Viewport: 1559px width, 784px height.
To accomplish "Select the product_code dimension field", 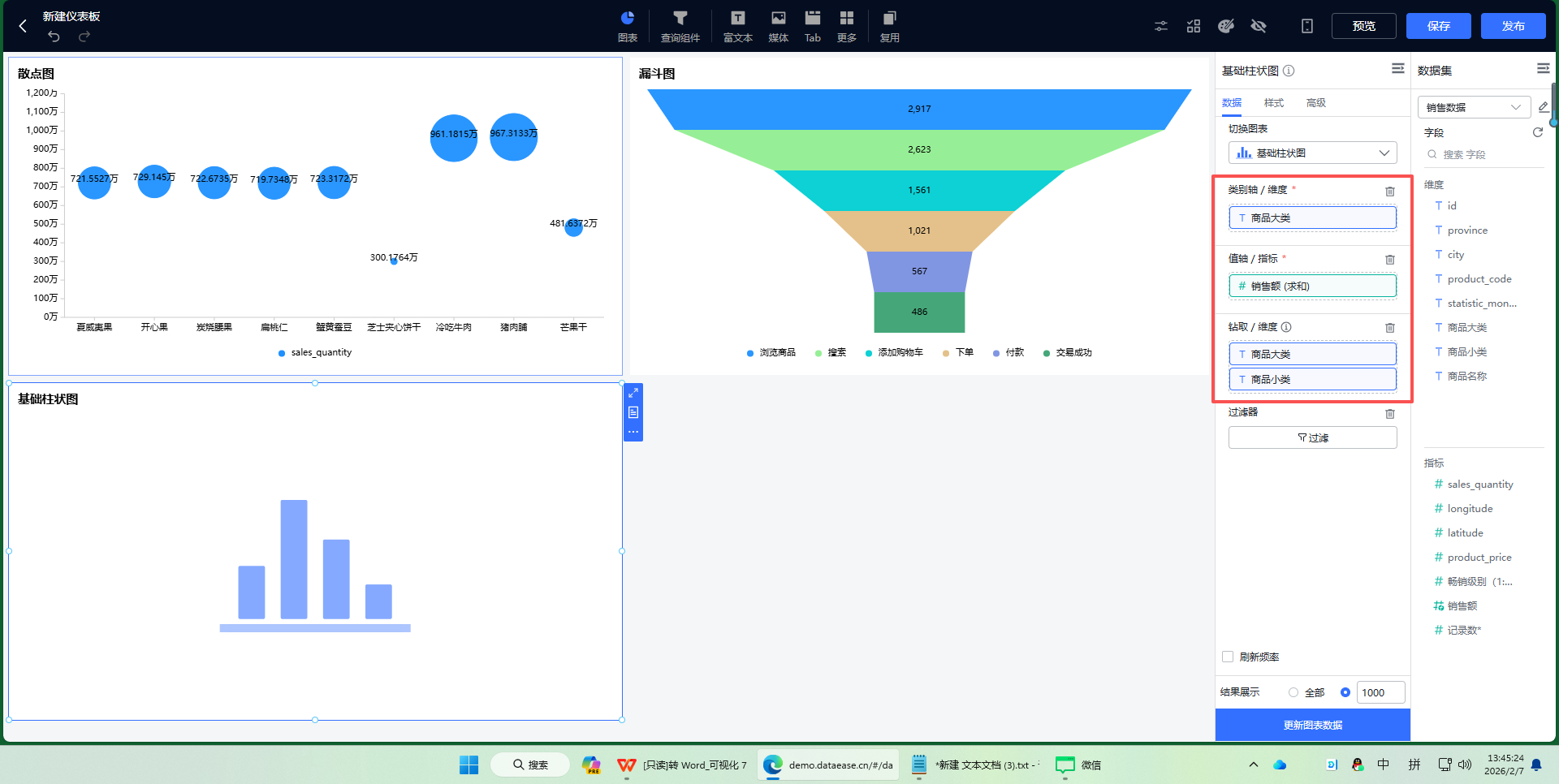I will click(1479, 279).
